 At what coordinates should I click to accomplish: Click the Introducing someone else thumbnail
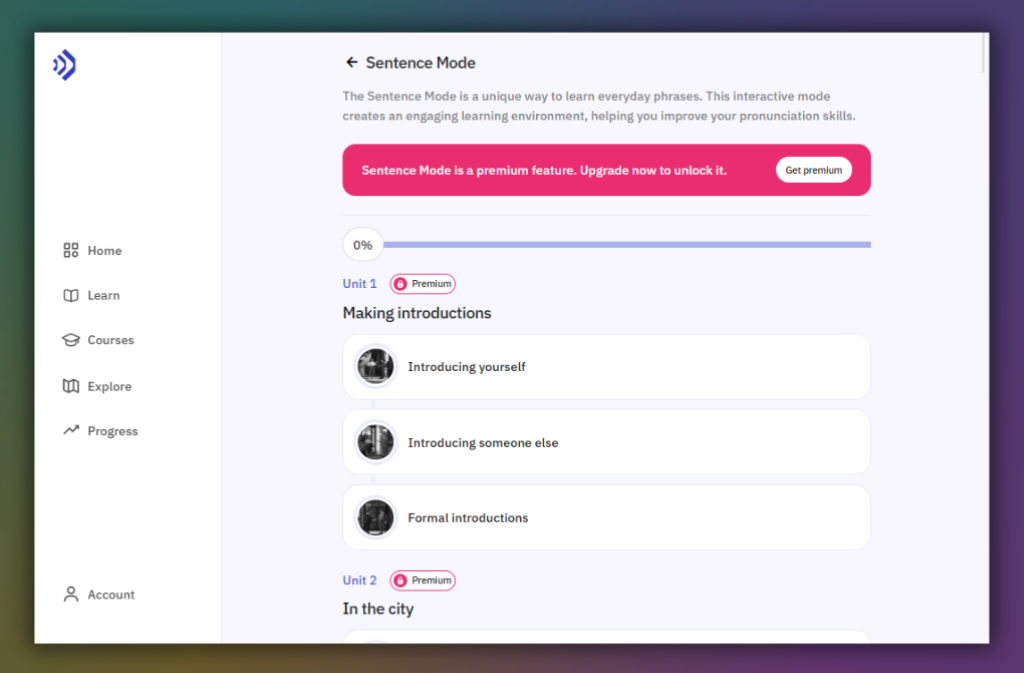tap(375, 441)
